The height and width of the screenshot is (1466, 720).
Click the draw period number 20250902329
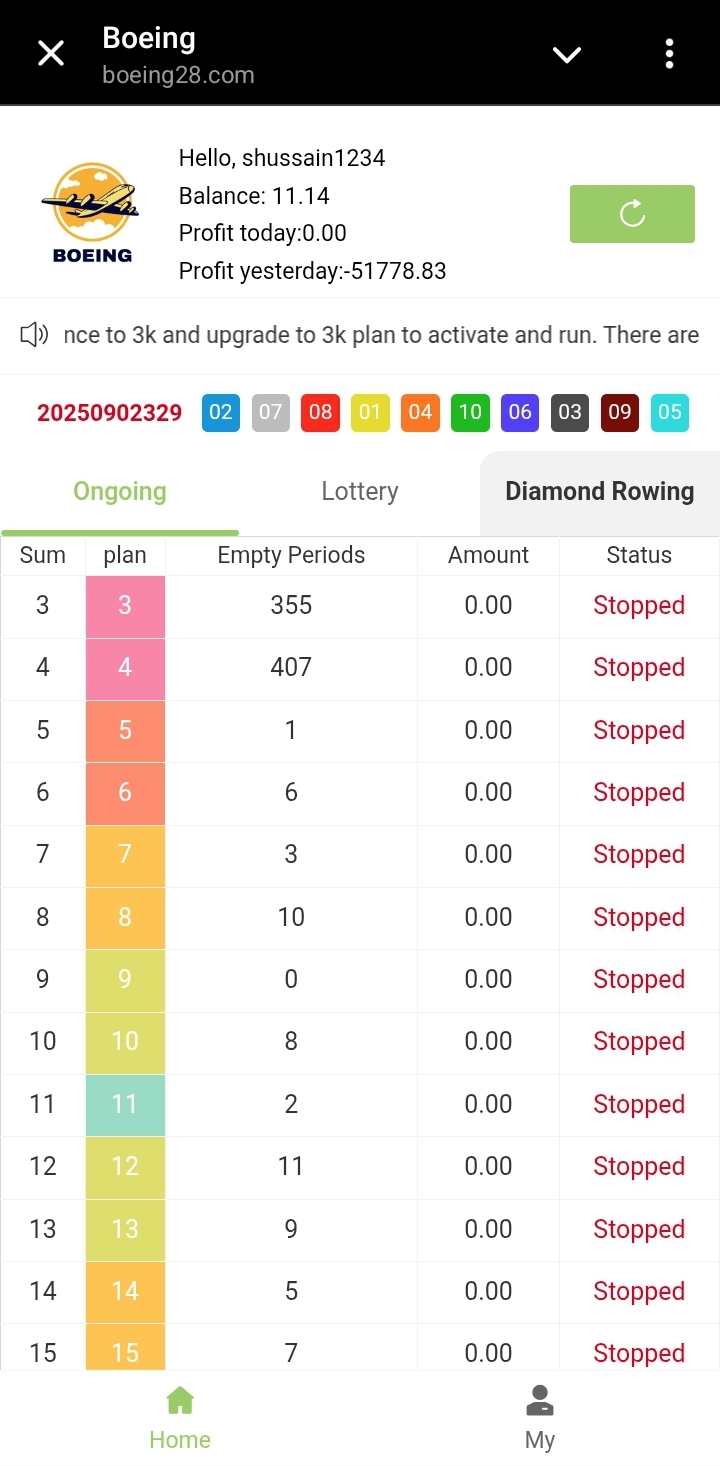[x=110, y=413]
